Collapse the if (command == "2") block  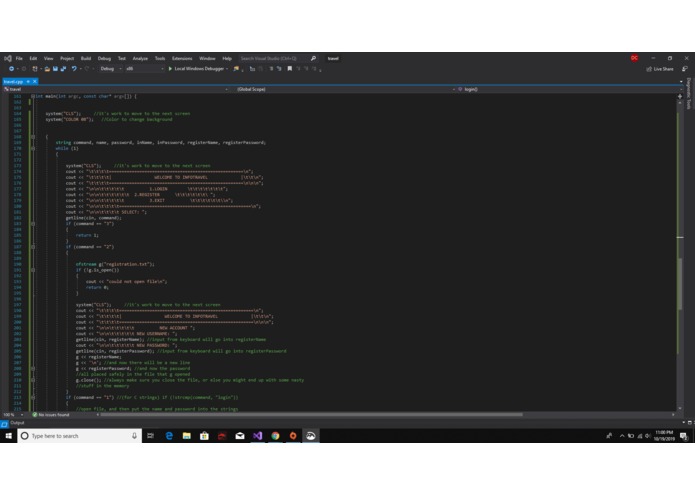(x=33, y=247)
